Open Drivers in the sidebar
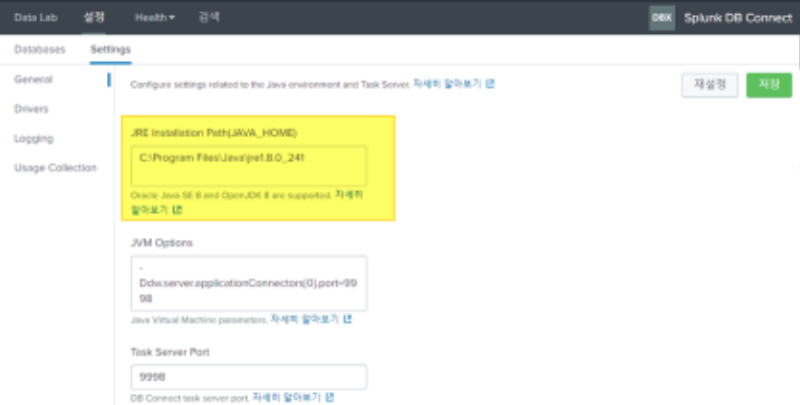800x405 pixels. point(31,108)
